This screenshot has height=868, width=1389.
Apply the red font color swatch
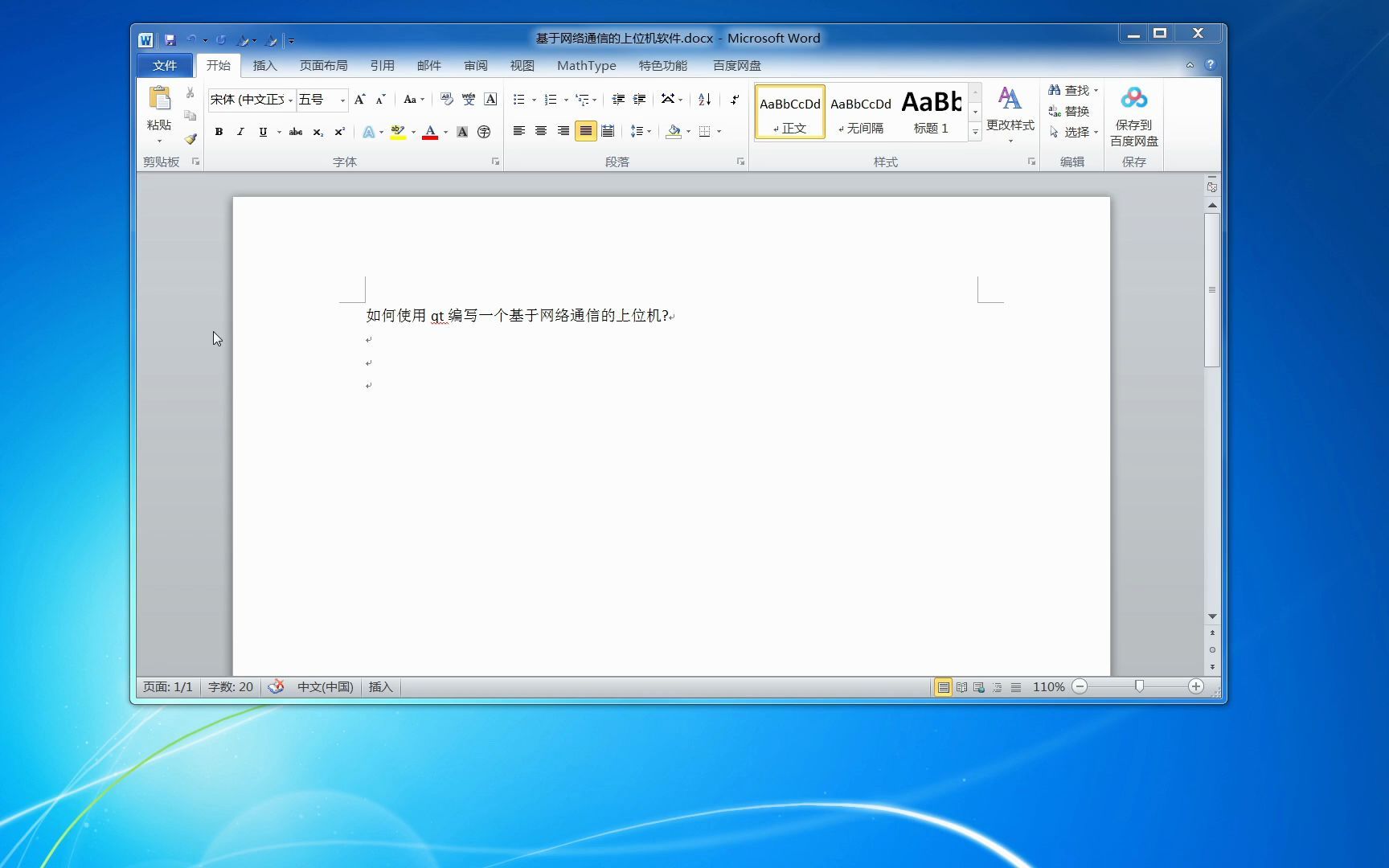click(430, 132)
